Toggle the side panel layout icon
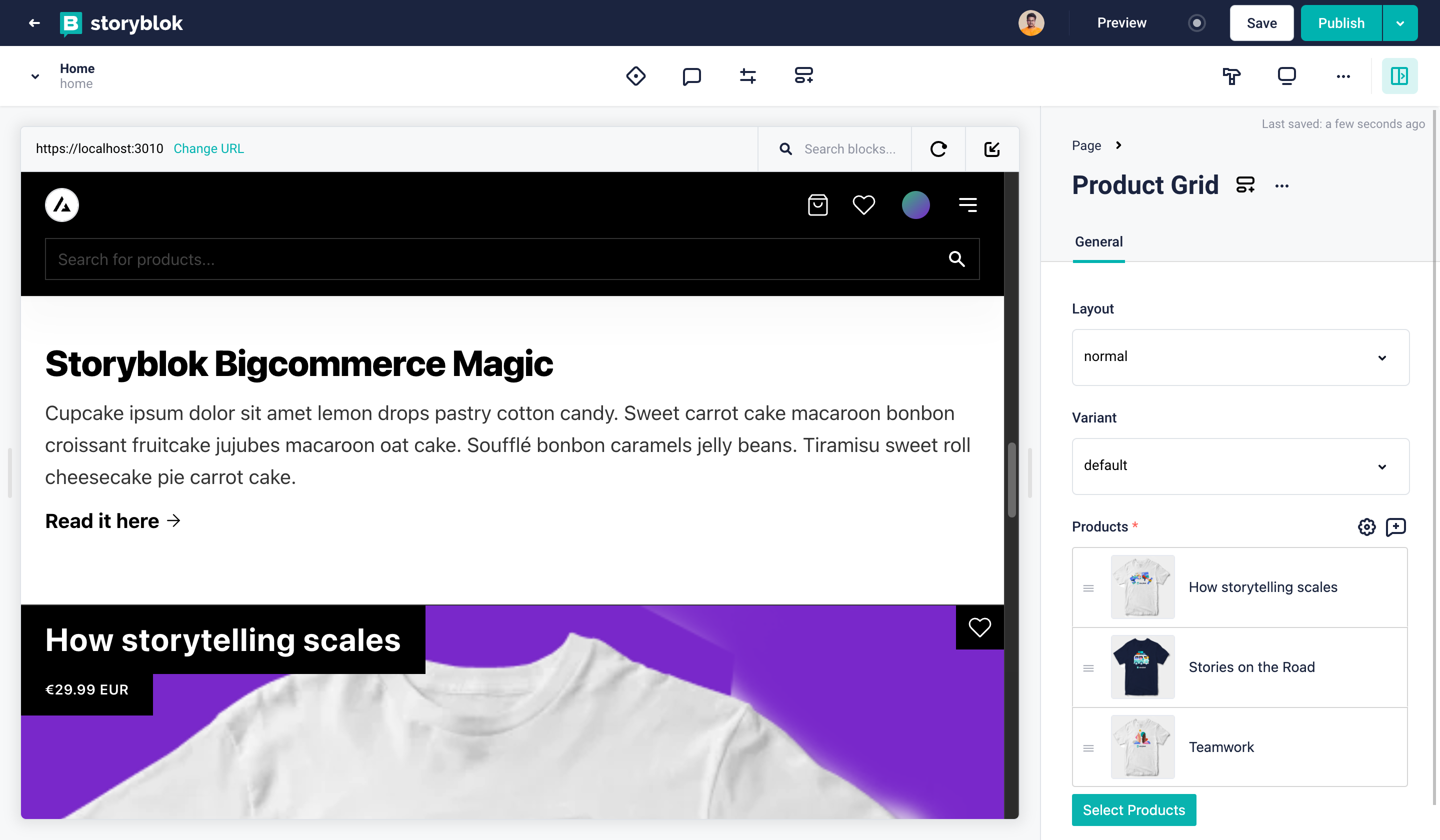Screen dimensions: 1440x840 (1399, 75)
